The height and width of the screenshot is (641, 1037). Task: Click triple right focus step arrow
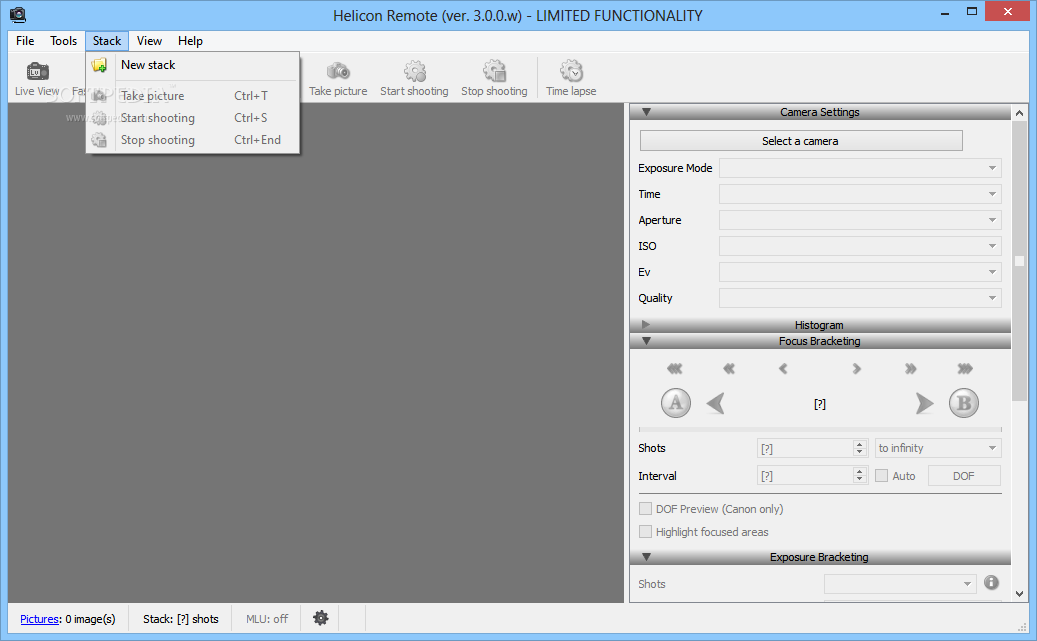click(x=965, y=368)
